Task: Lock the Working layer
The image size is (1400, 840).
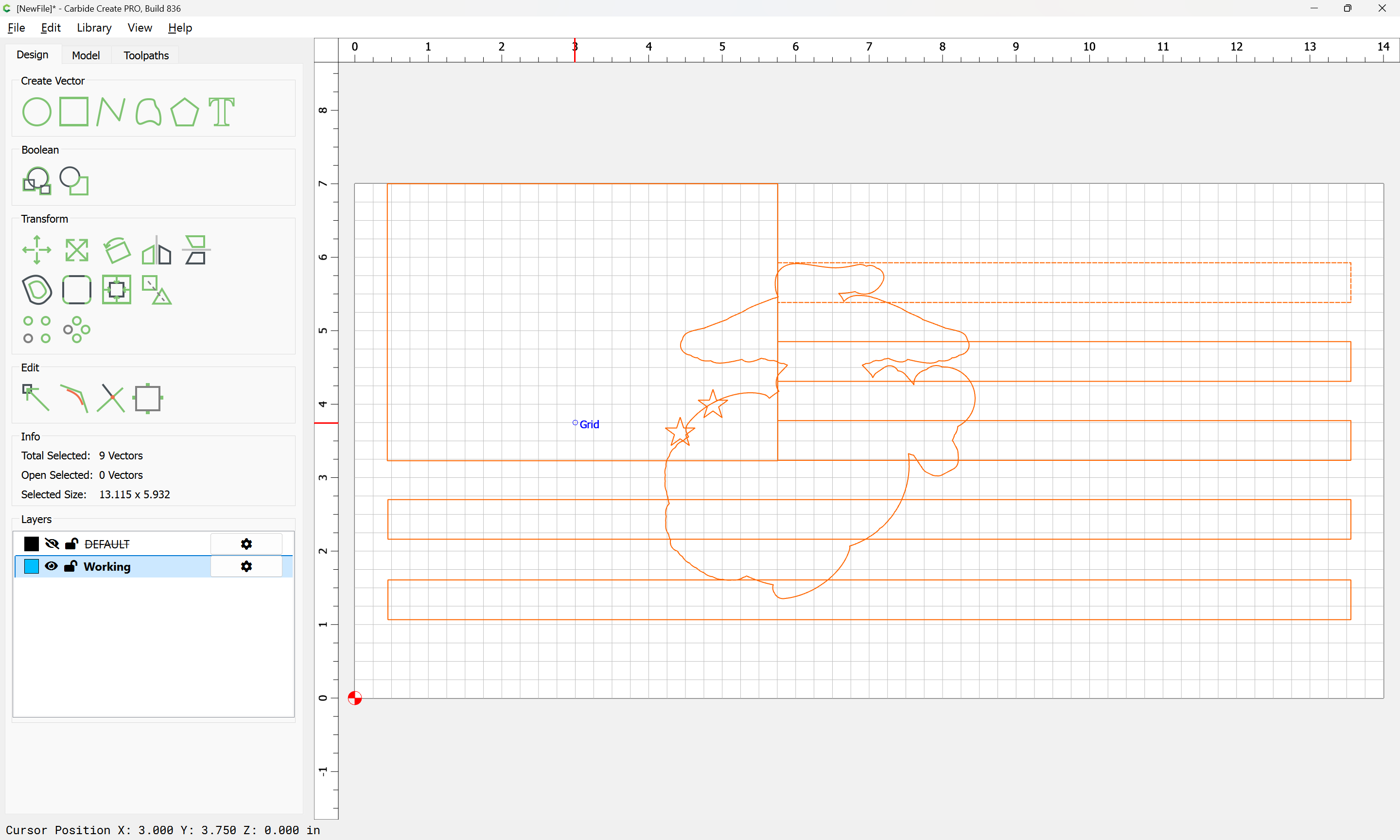Action: pos(71,566)
